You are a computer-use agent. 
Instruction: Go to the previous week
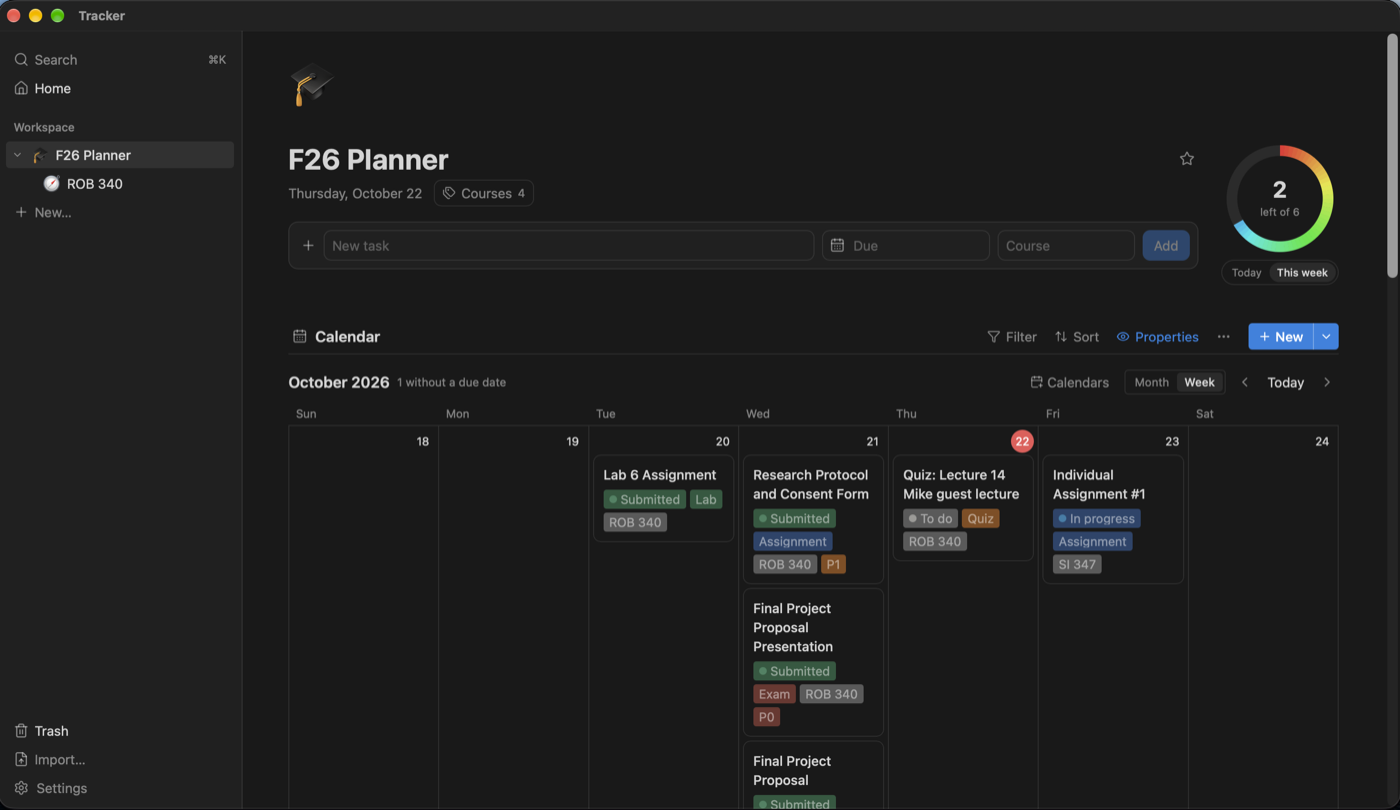(1245, 383)
